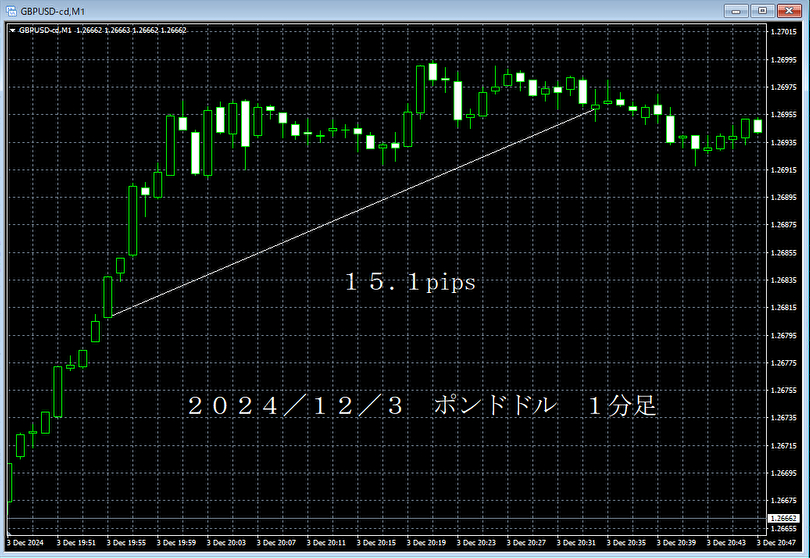Click the 3 Dec 20:31 time axis label
Image resolution: width=810 pixels, height=558 pixels.
[x=577, y=543]
